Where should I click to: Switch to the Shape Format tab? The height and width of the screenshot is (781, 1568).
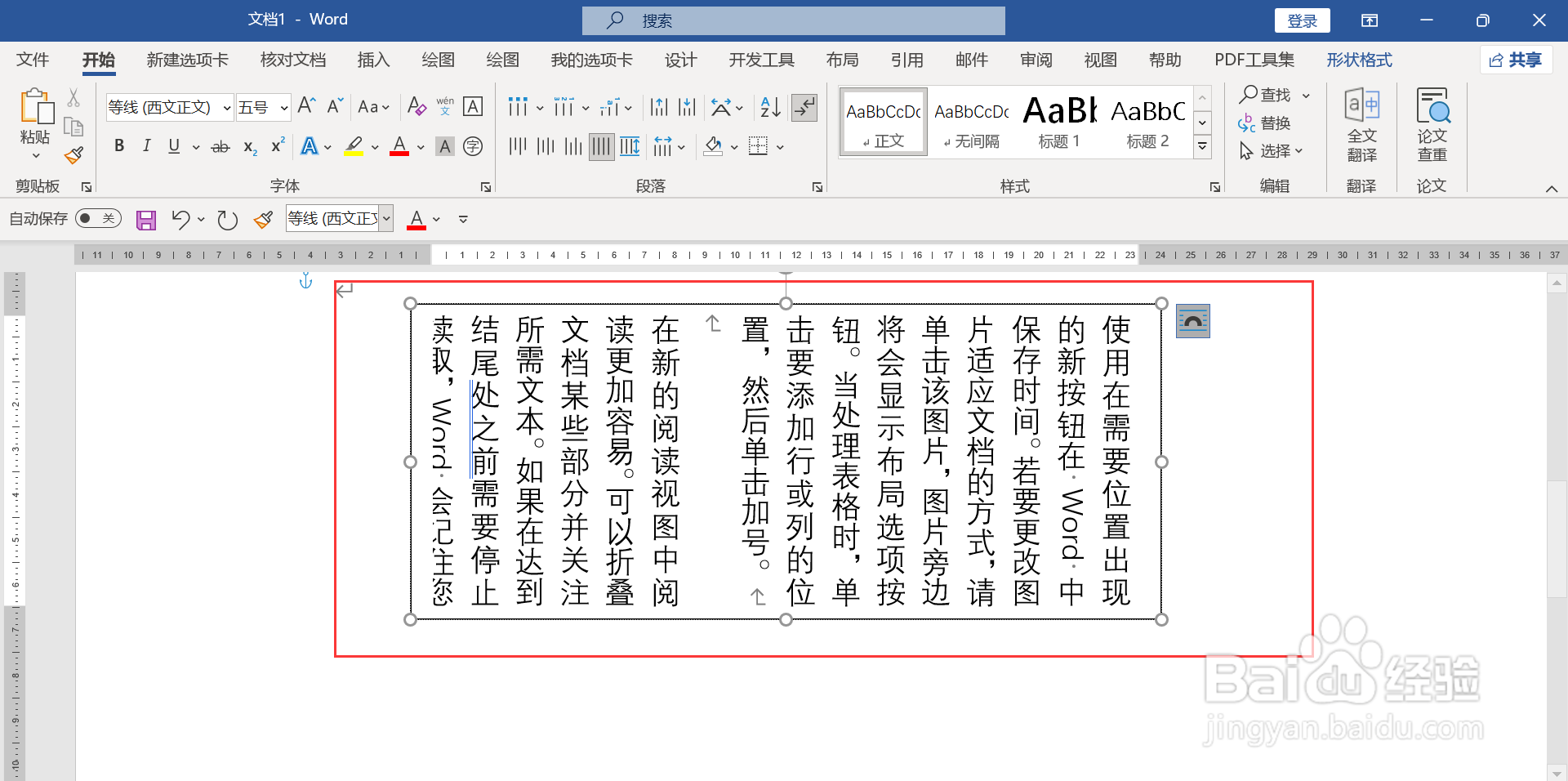coord(1359,60)
